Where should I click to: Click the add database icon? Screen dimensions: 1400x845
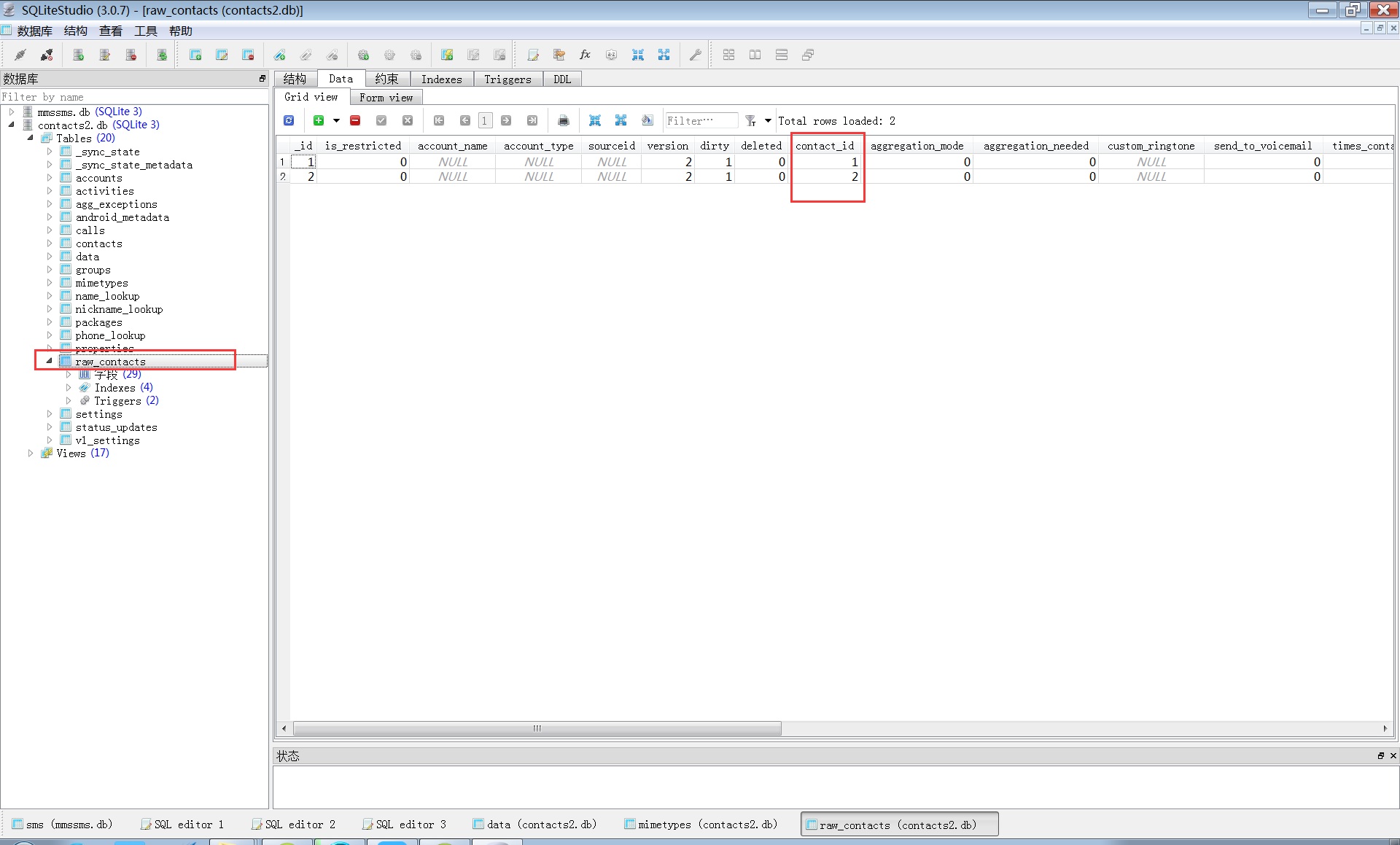pos(79,55)
